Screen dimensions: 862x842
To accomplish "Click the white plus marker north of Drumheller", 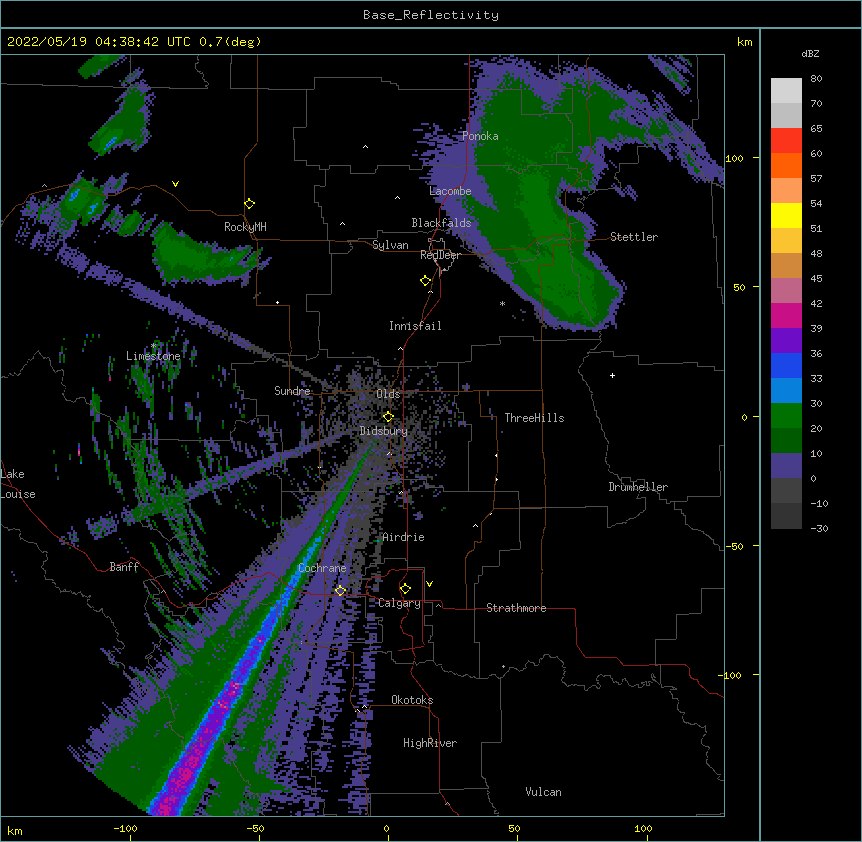I will [x=612, y=375].
